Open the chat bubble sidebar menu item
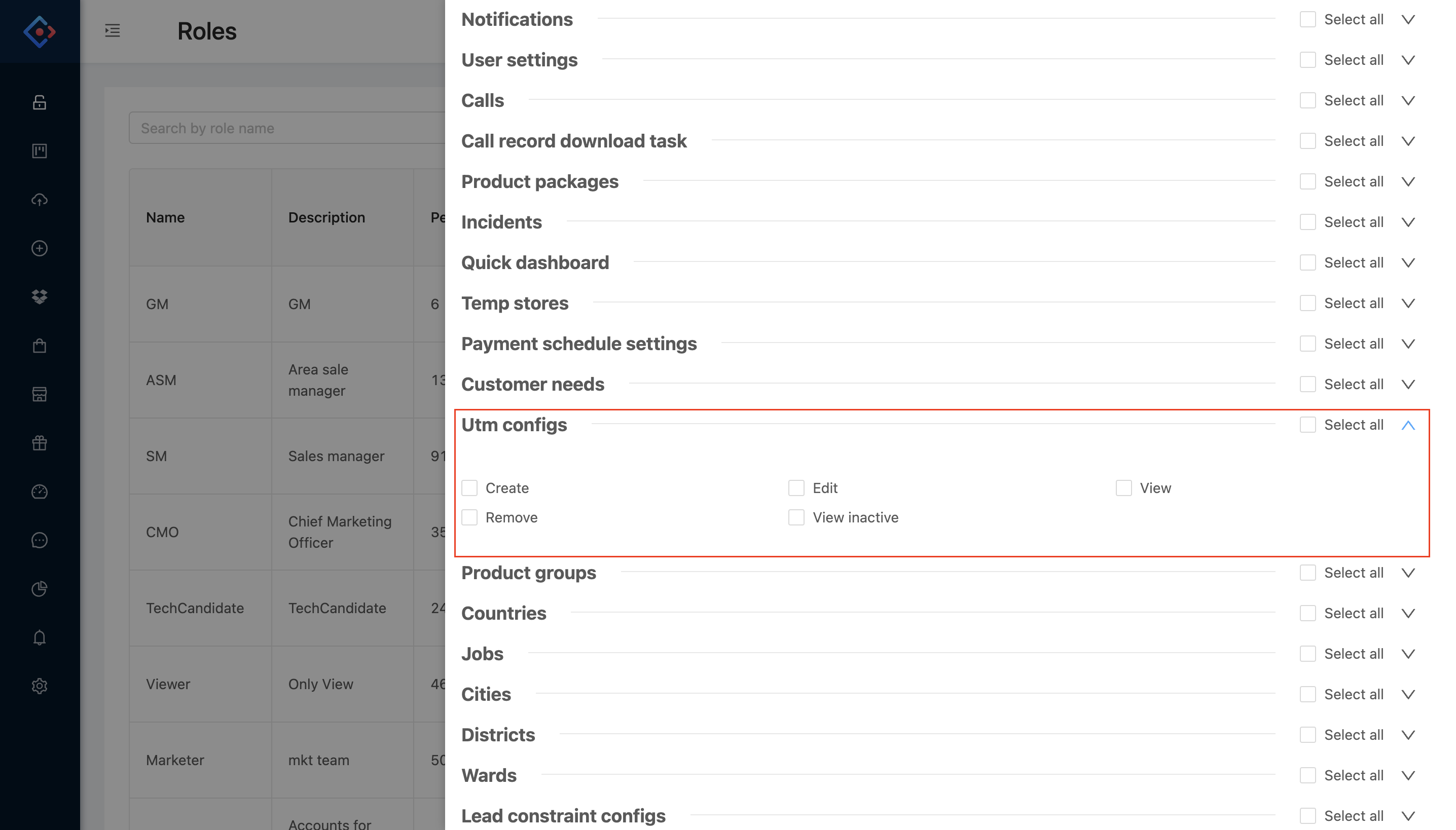This screenshot has width=1456, height=830. [x=40, y=540]
